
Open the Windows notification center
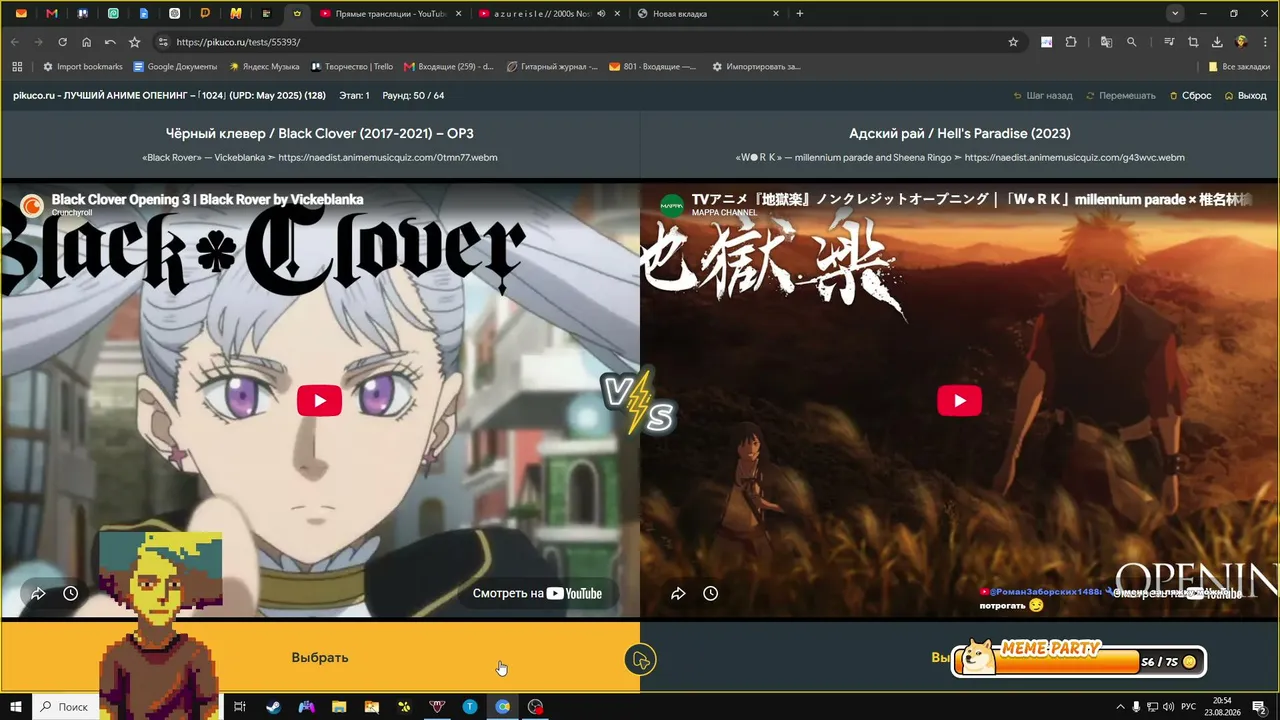pos(1259,707)
